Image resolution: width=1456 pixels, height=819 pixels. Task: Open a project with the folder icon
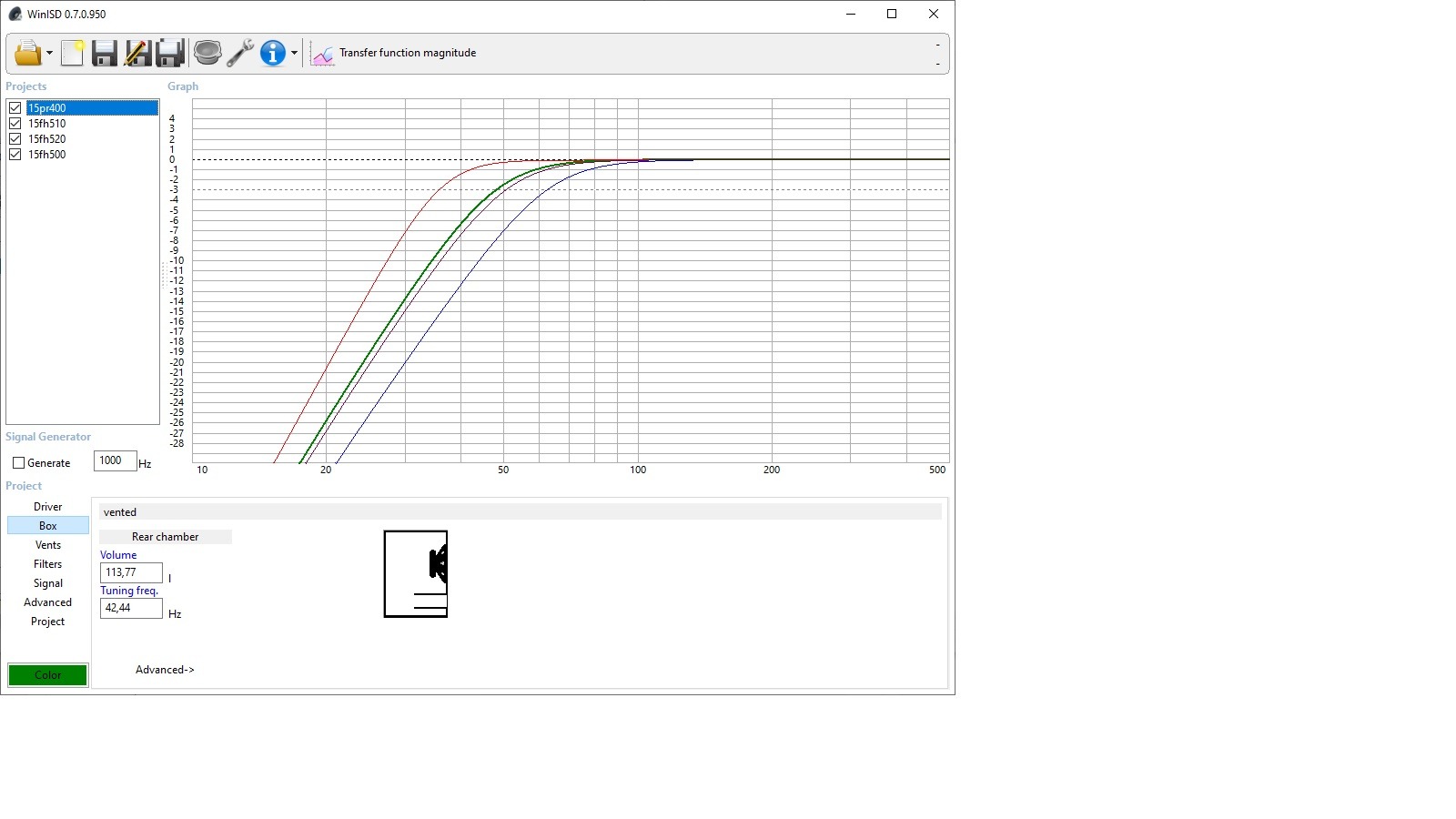click(27, 54)
